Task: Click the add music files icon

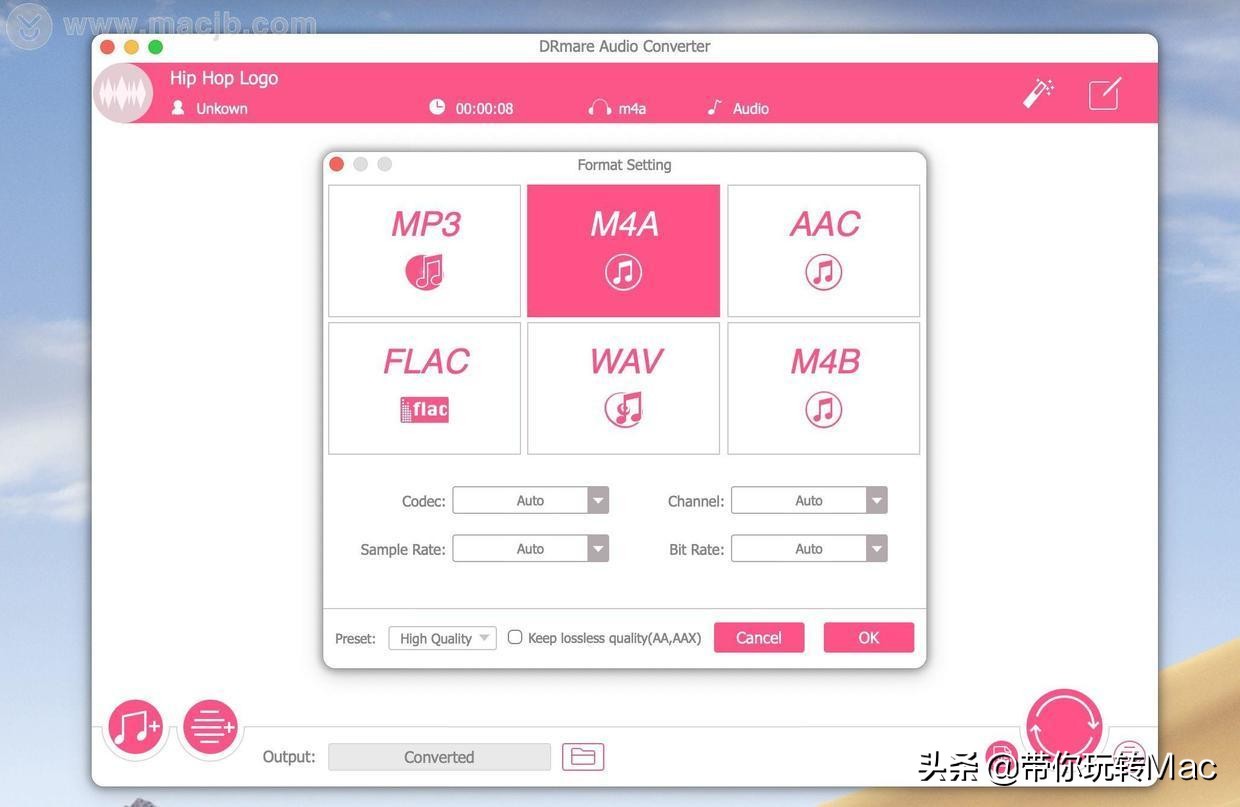Action: click(x=135, y=727)
